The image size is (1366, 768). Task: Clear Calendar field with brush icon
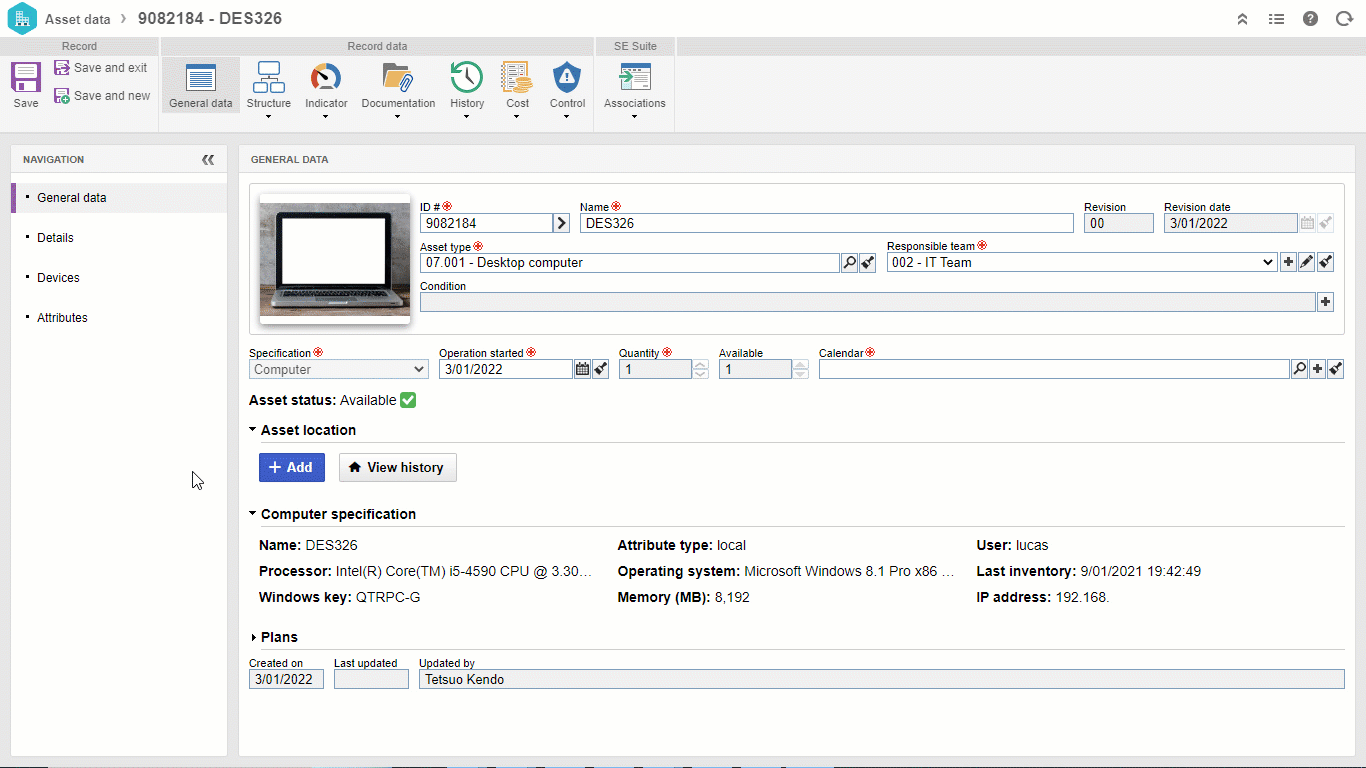1335,369
